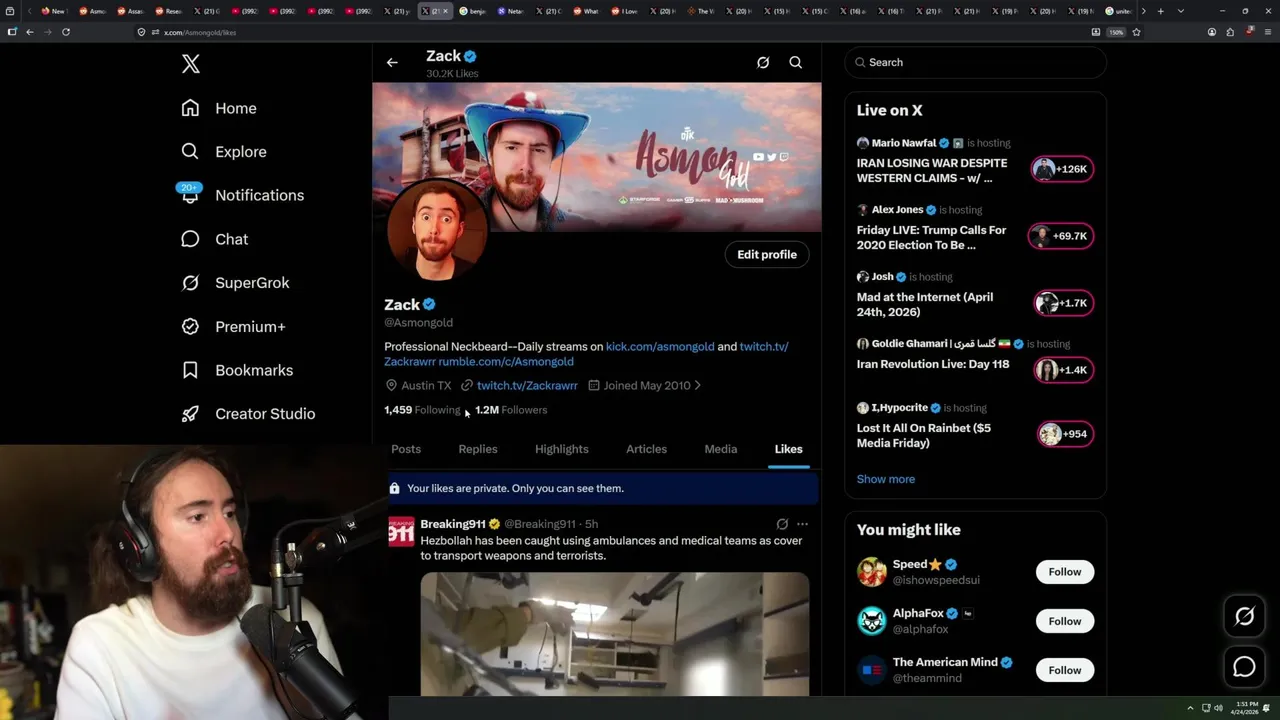This screenshot has width=1280, height=720.
Task: Join Alex Jones +69.7K live
Action: coord(1061,236)
